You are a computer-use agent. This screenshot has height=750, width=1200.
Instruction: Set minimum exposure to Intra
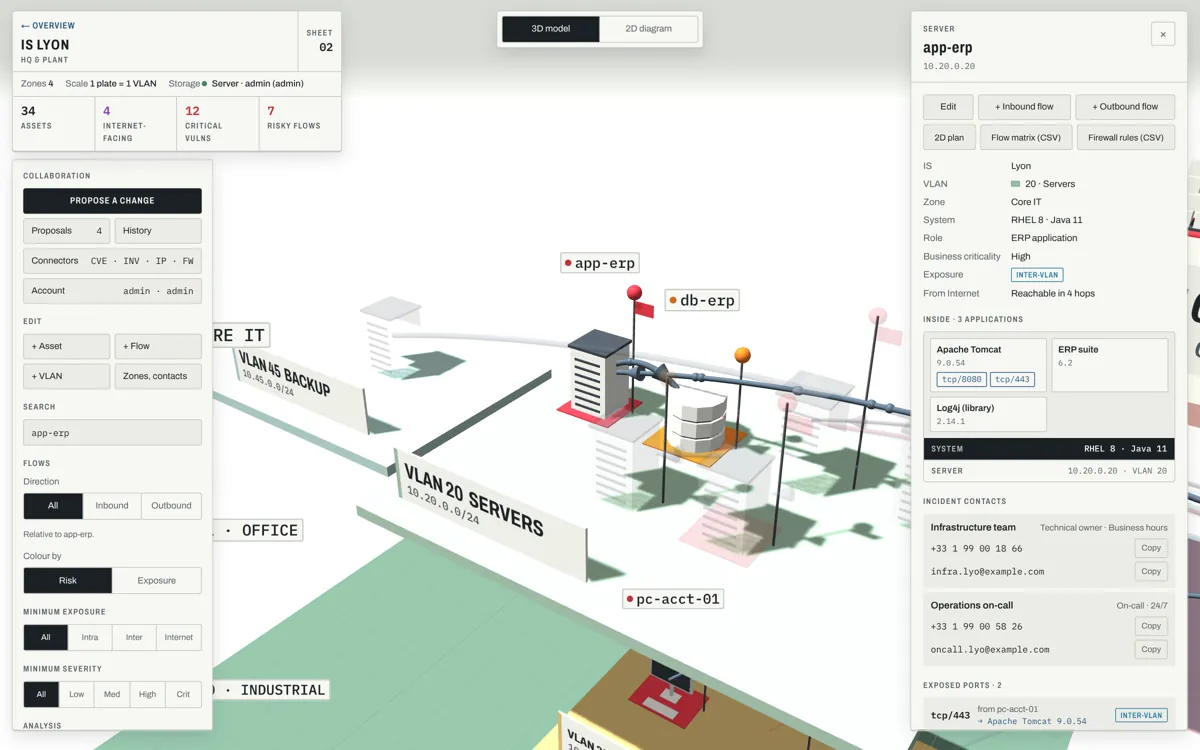(x=90, y=637)
